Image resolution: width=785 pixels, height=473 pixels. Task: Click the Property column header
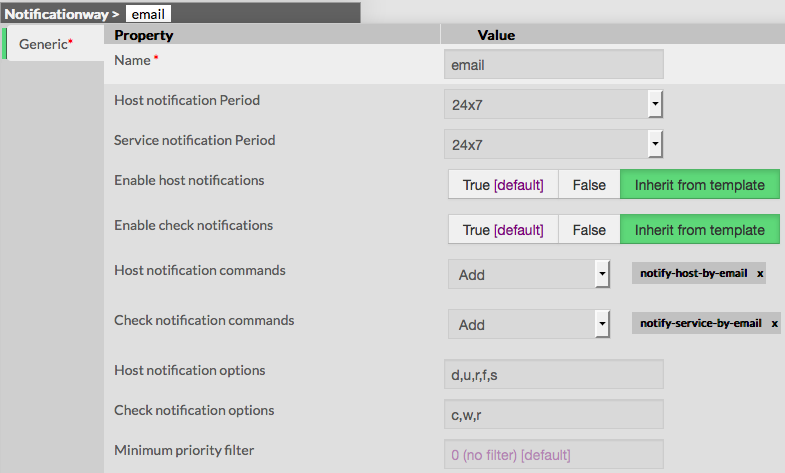coord(144,35)
